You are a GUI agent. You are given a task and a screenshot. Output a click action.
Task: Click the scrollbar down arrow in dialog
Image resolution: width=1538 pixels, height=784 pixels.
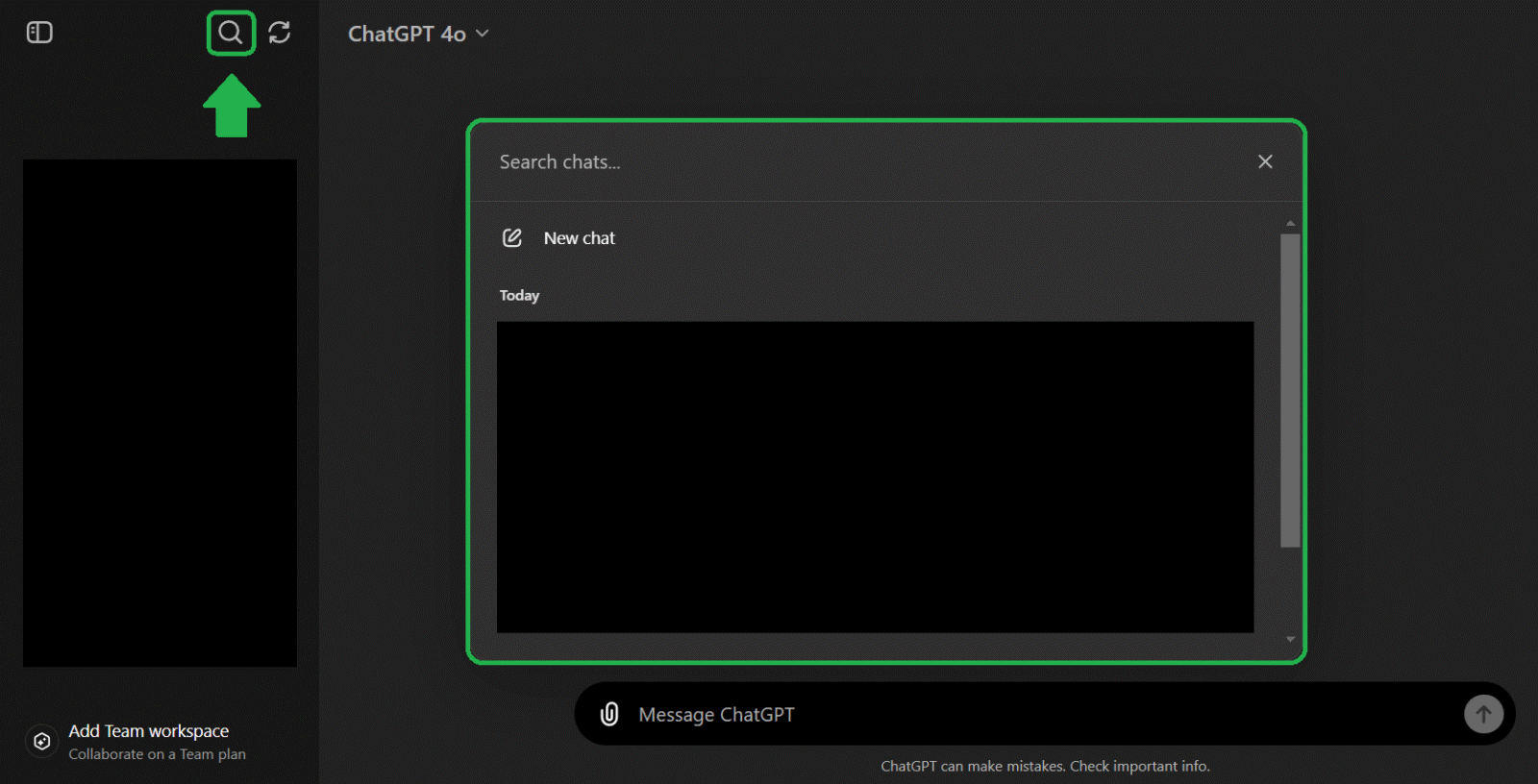click(1290, 639)
